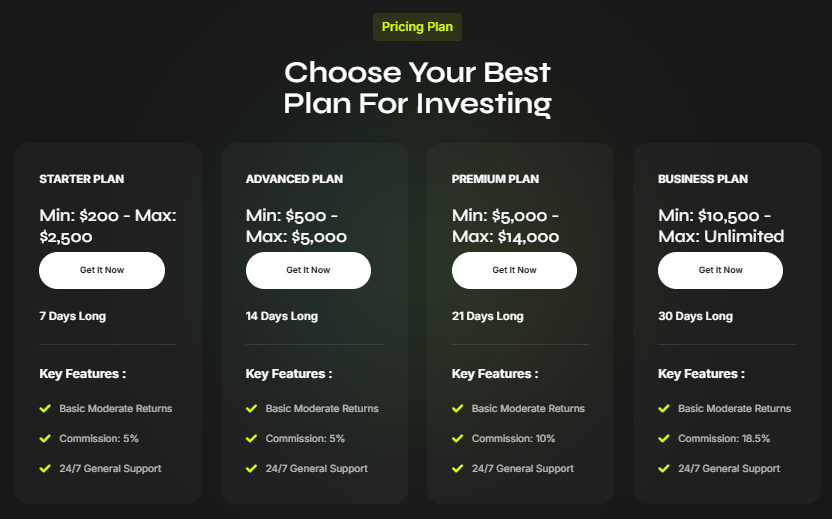This screenshot has width=832, height=519.
Task: Click checkmark beside Business Commission: 18.5%
Action: [x=663, y=438]
